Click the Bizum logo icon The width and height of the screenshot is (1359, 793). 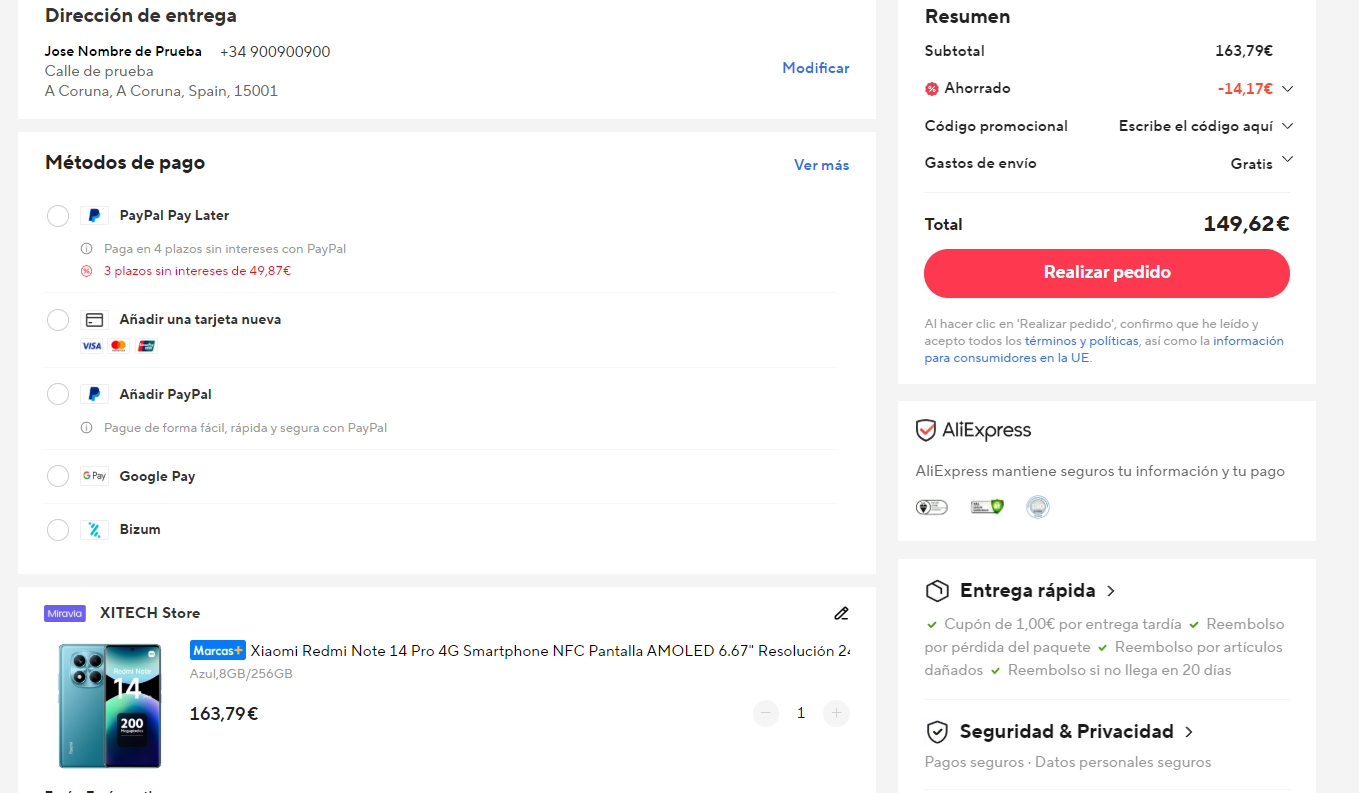(94, 530)
